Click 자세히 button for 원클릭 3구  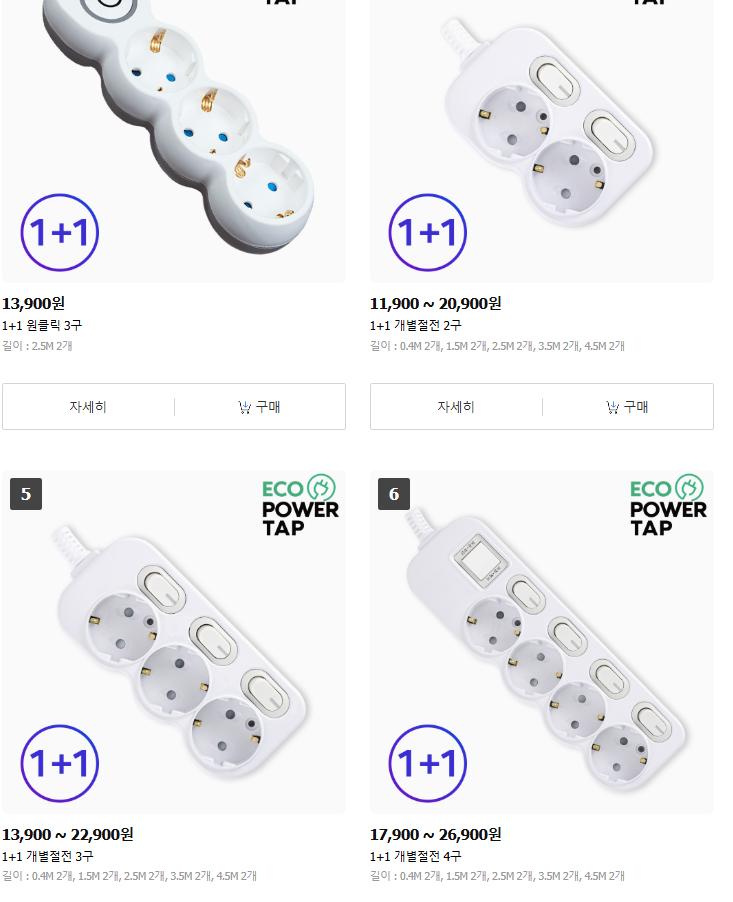click(x=88, y=407)
